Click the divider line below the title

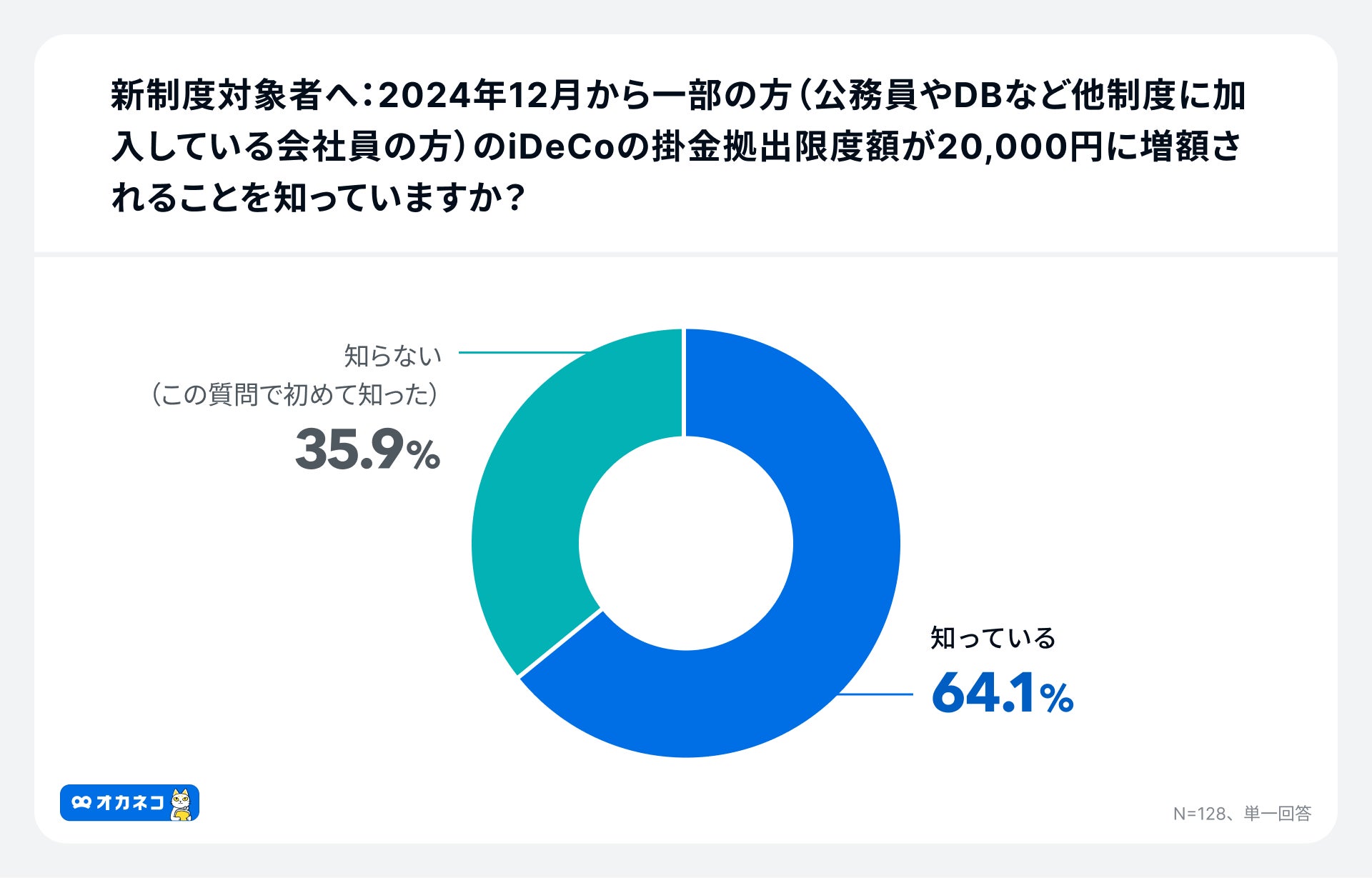coord(685,254)
